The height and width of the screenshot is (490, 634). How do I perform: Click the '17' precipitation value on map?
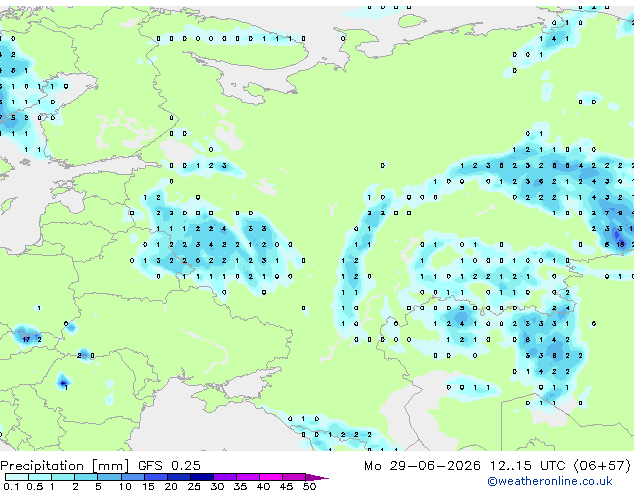point(26,339)
